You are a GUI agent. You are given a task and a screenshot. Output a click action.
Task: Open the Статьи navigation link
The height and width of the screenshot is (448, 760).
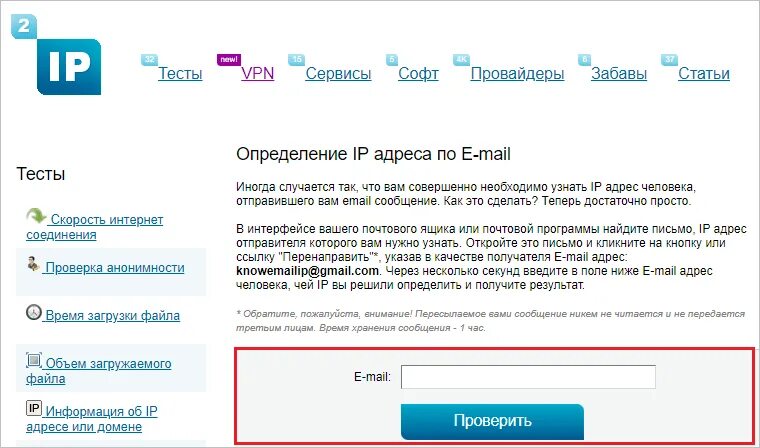tap(704, 74)
